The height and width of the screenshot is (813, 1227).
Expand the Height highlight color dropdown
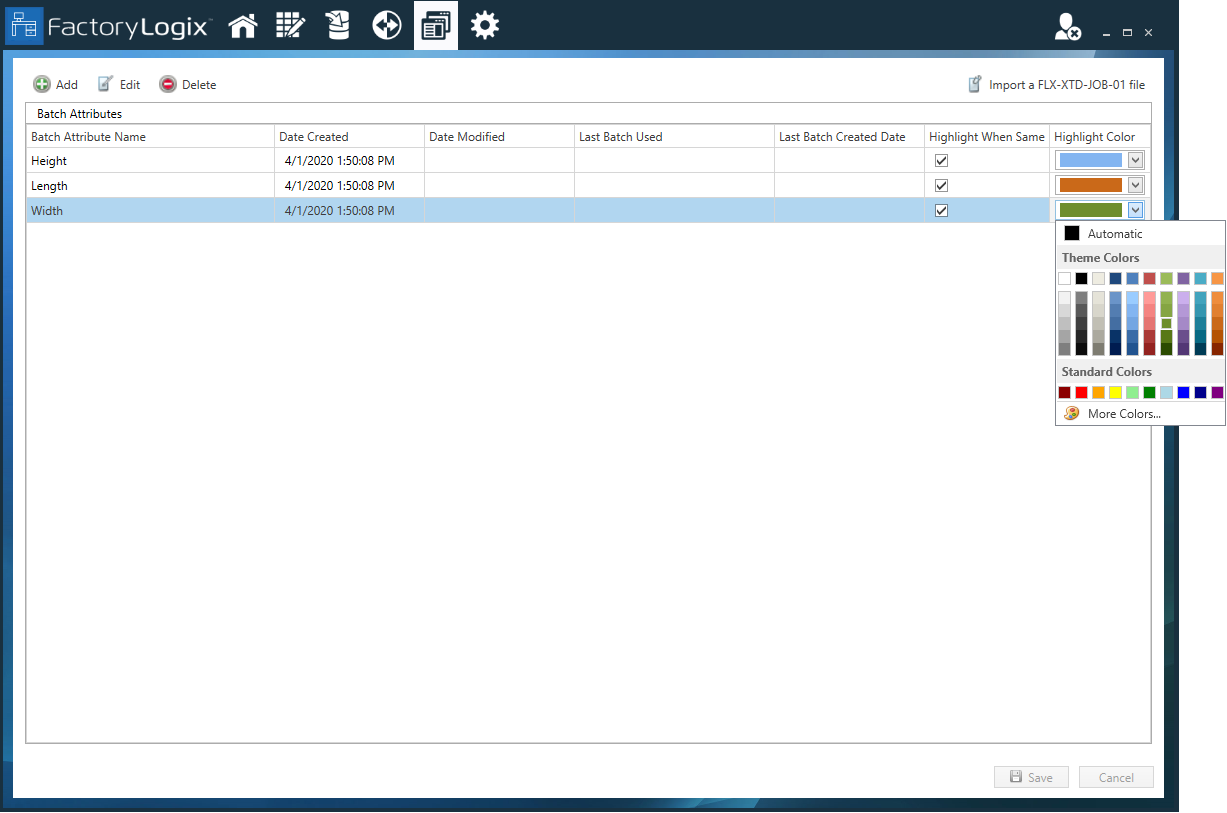coord(1135,160)
